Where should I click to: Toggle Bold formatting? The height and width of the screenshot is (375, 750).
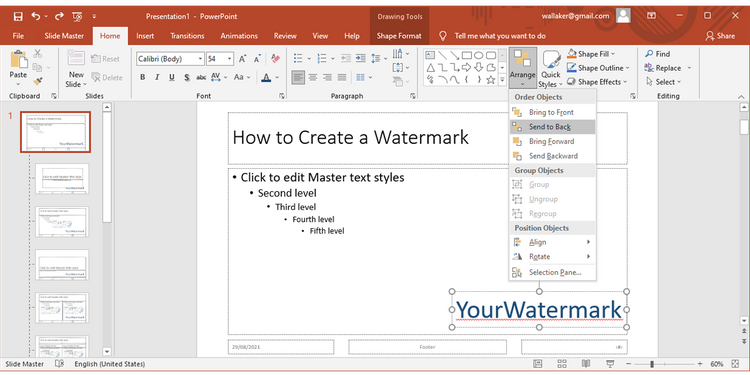point(142,77)
